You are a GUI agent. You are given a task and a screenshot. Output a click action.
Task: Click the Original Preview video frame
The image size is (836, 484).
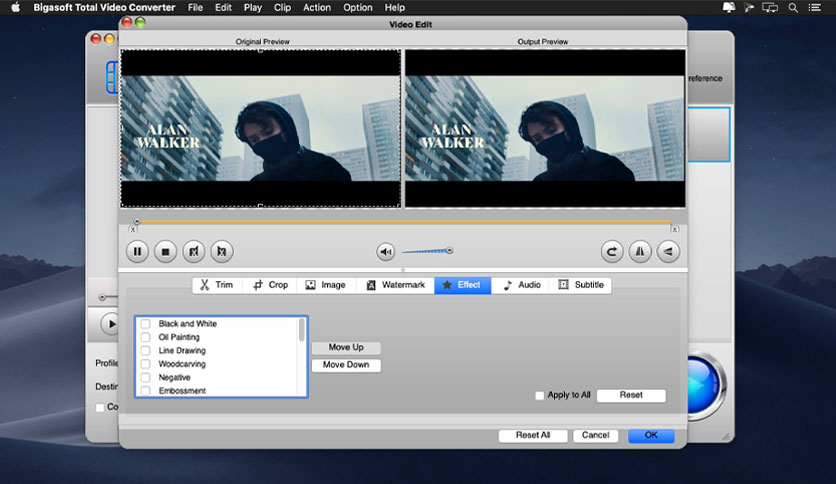click(261, 128)
